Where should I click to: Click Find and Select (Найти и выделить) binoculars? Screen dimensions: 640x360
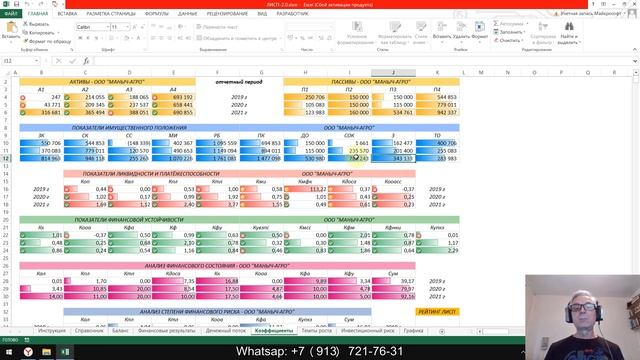(569, 27)
